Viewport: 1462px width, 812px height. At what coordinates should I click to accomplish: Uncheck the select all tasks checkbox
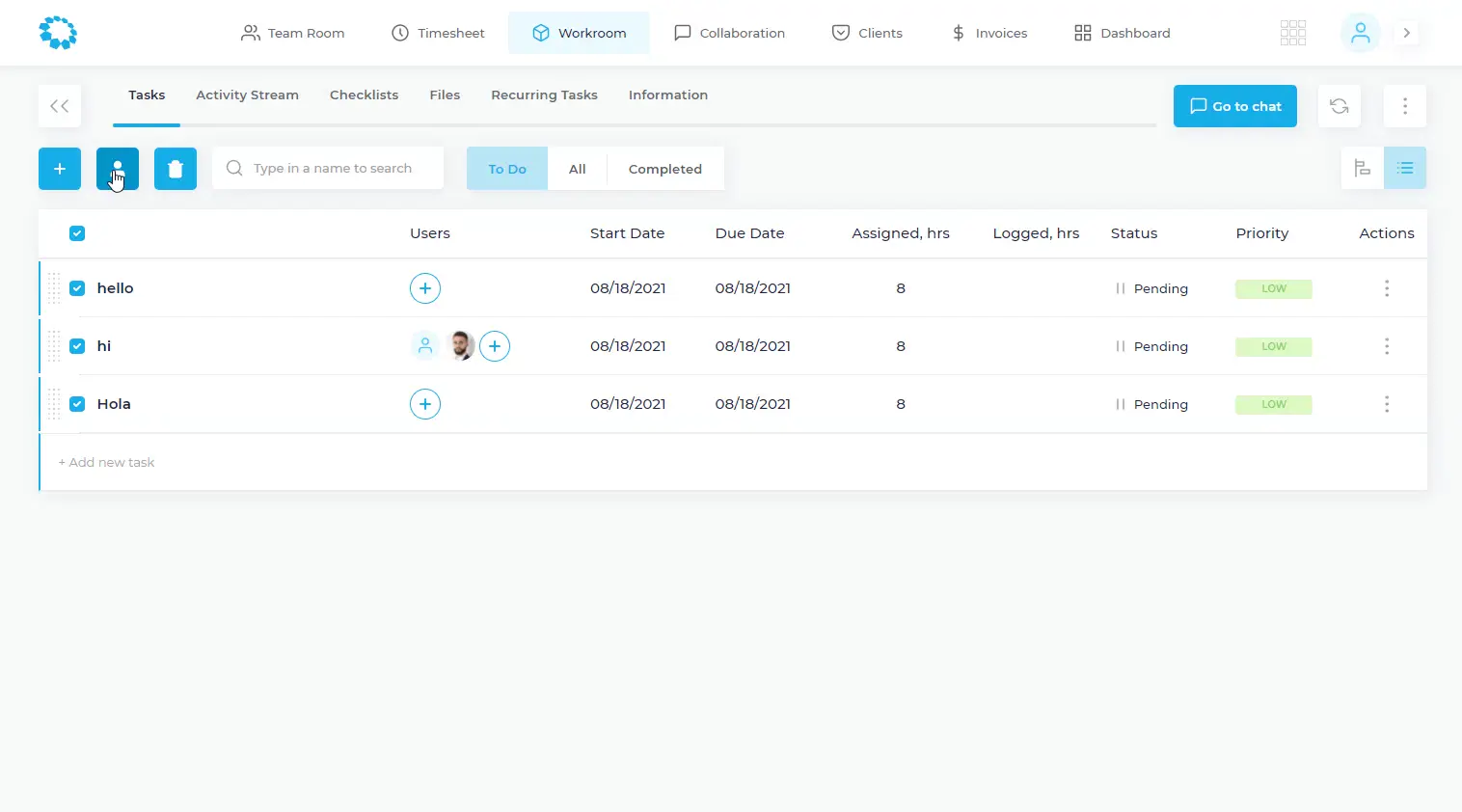coord(77,233)
